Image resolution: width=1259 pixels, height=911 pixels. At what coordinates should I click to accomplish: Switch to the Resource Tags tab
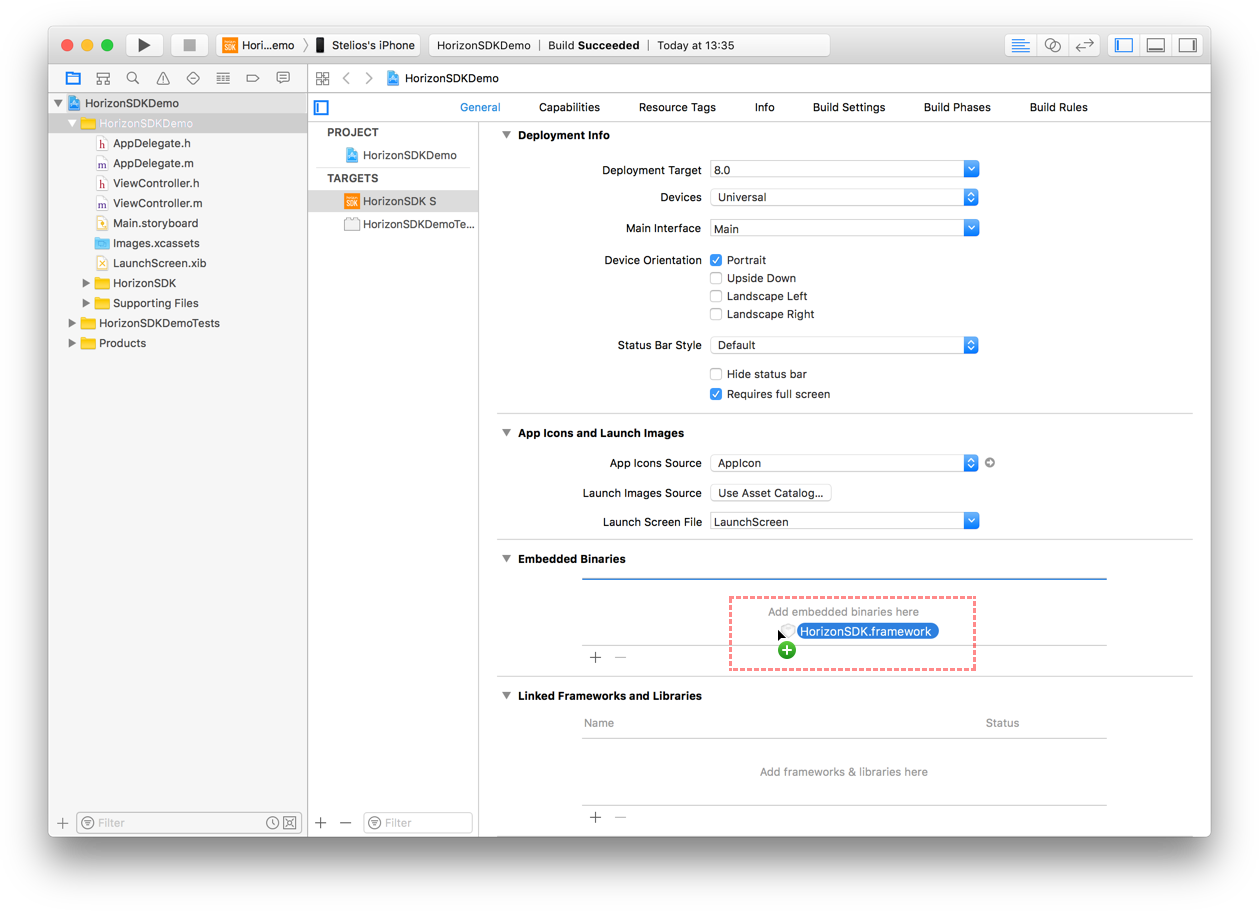click(x=677, y=107)
